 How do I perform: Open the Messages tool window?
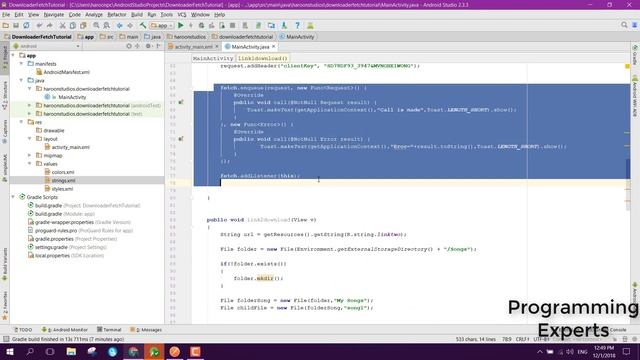point(146,330)
